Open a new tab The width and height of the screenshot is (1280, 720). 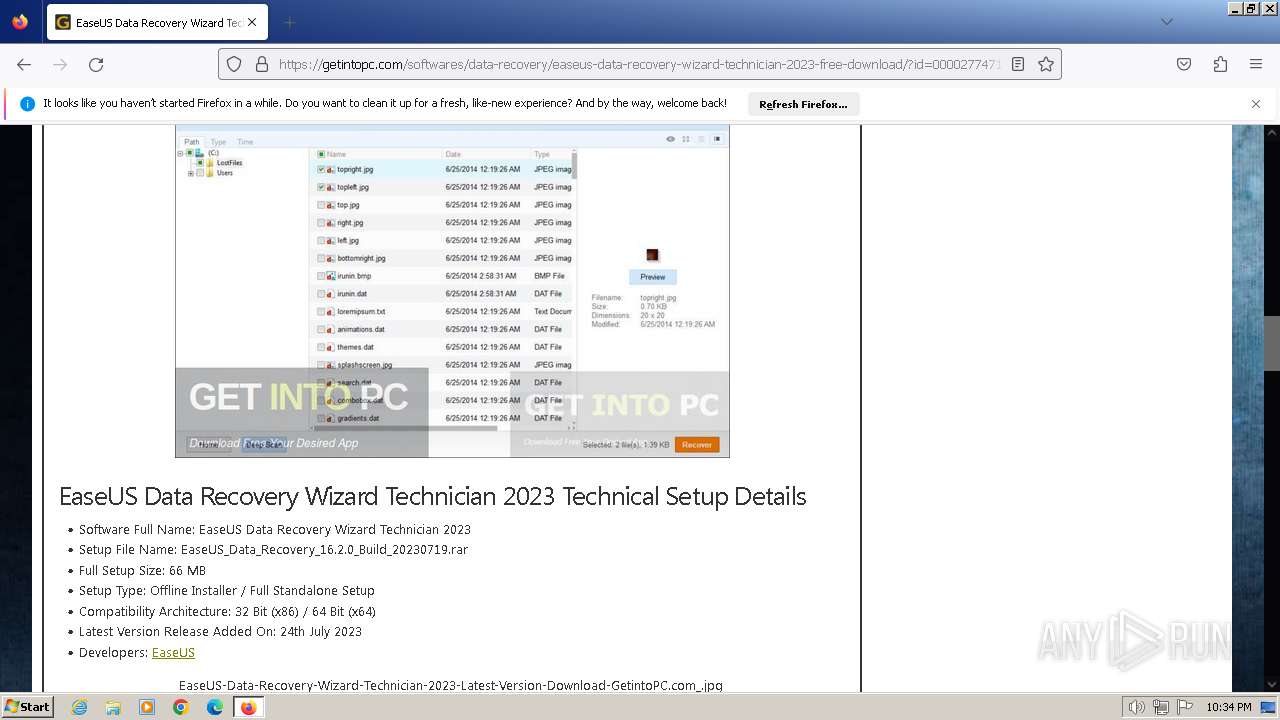(289, 22)
